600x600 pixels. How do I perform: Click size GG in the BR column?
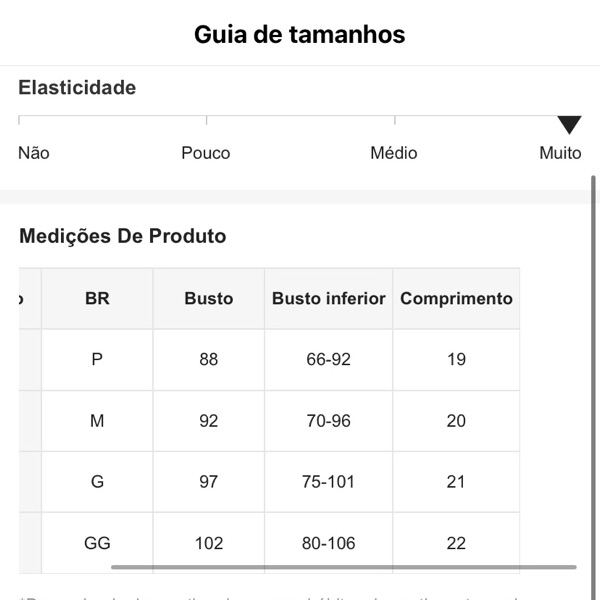coord(97,543)
